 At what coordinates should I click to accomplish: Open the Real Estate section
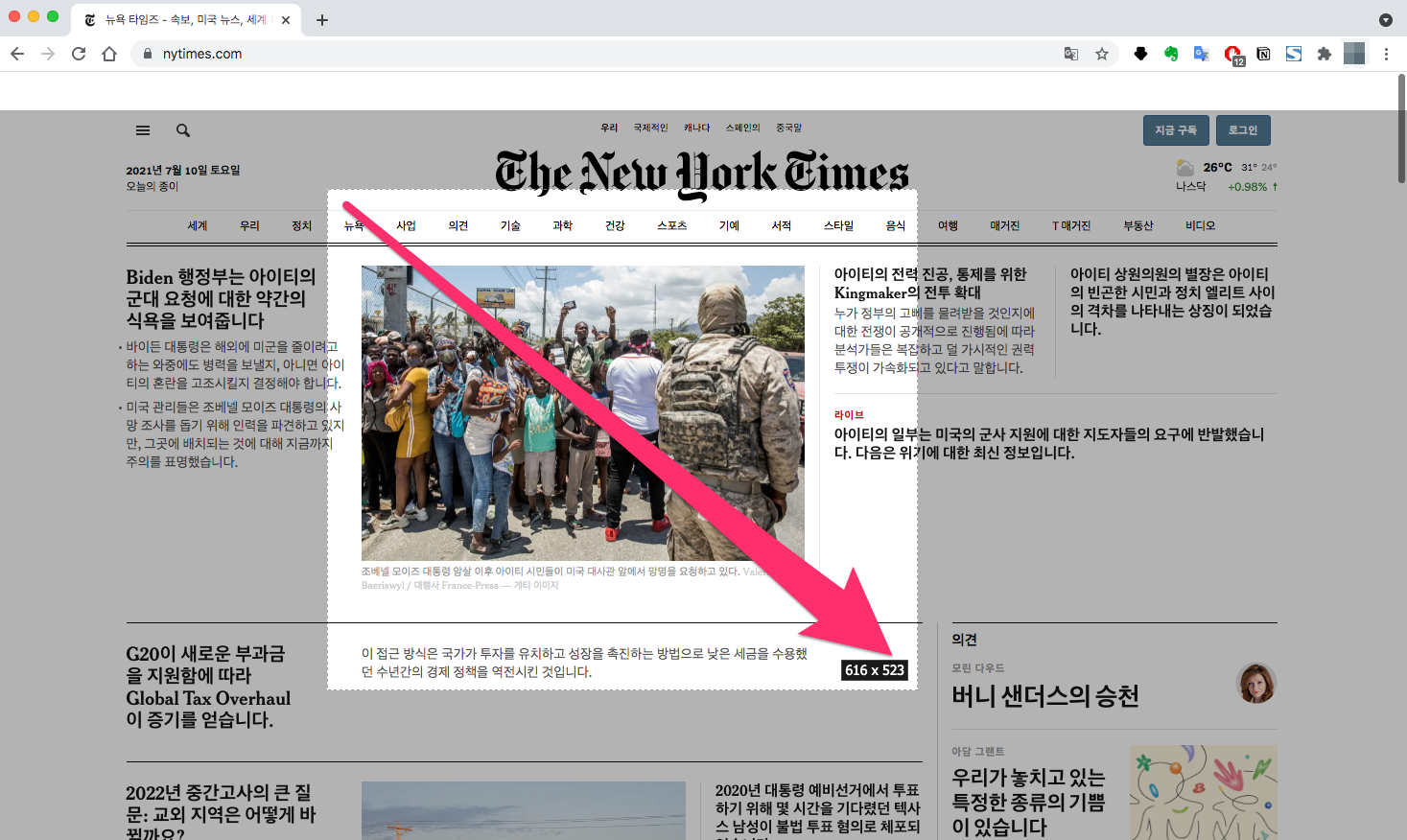pos(1138,225)
